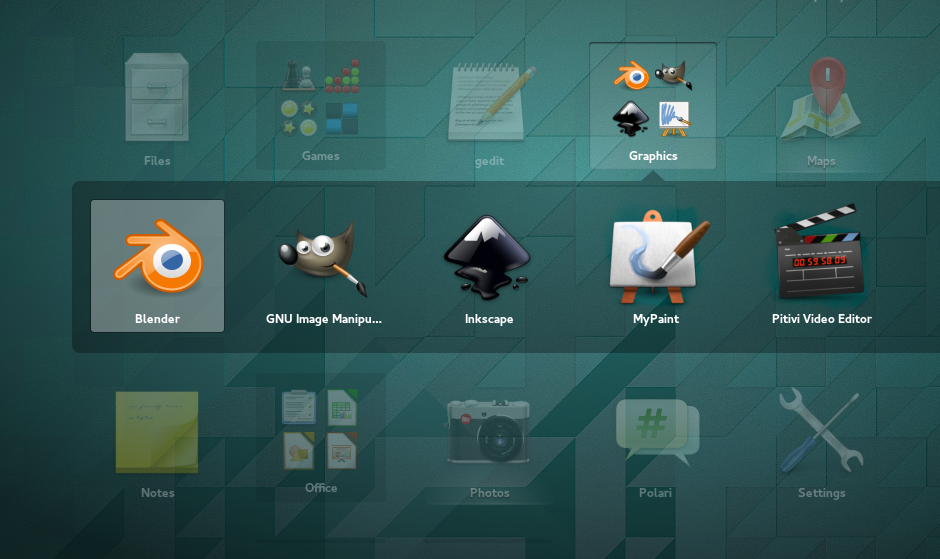Open the GIMP mascot icon
The width and height of the screenshot is (940, 559).
click(x=323, y=257)
